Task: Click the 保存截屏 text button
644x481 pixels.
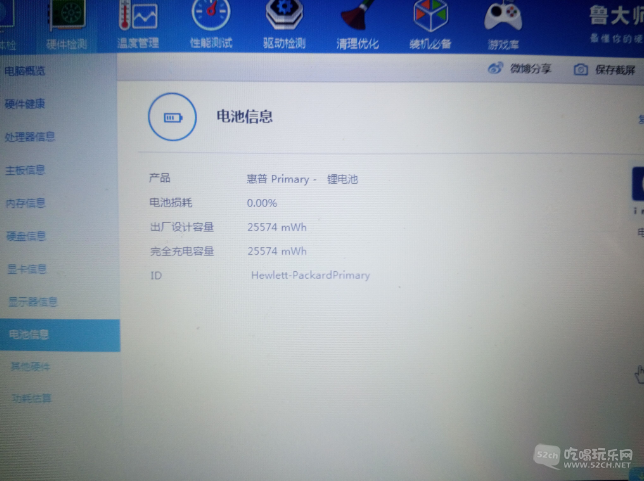Action: (x=615, y=70)
